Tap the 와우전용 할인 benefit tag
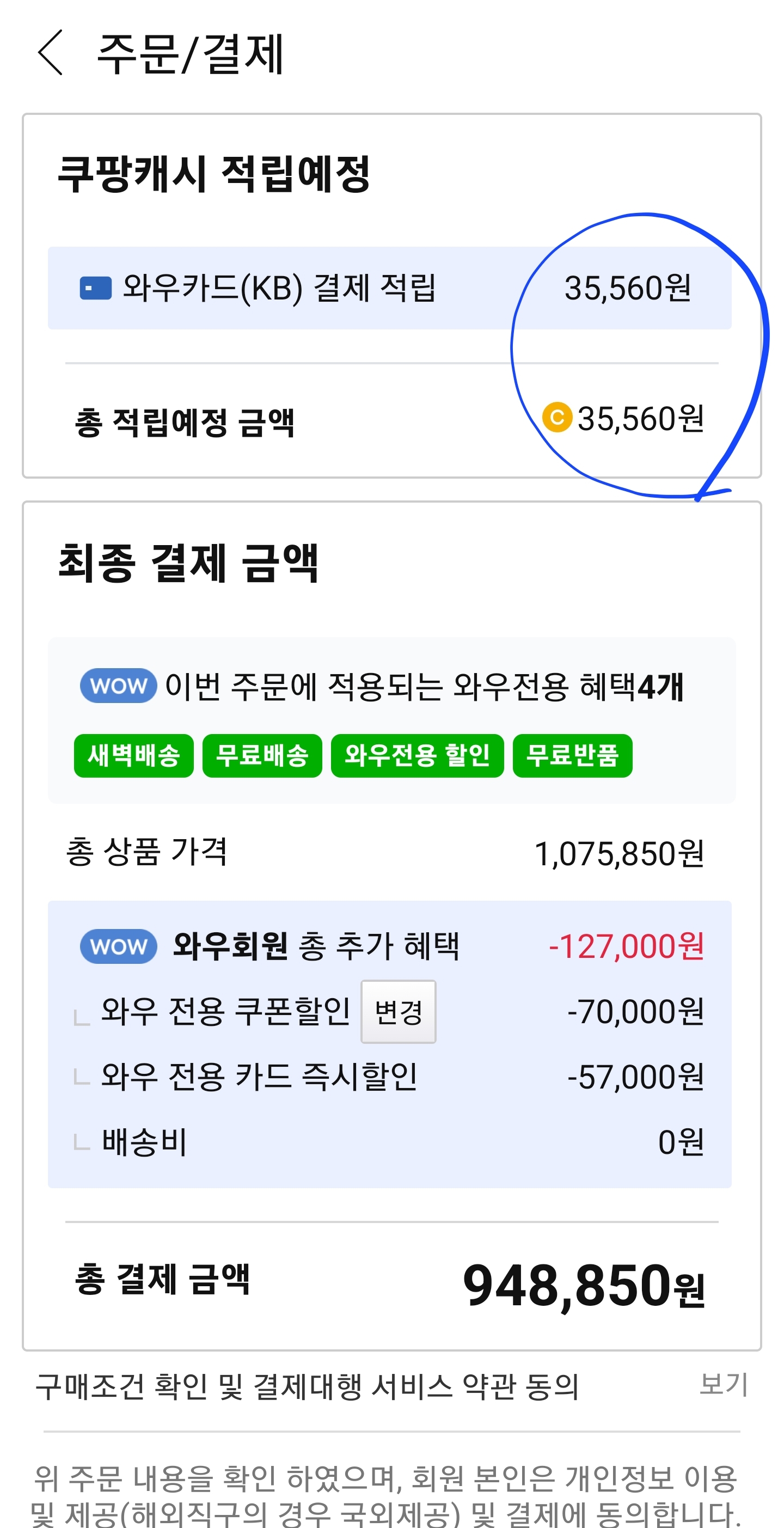 [417, 756]
